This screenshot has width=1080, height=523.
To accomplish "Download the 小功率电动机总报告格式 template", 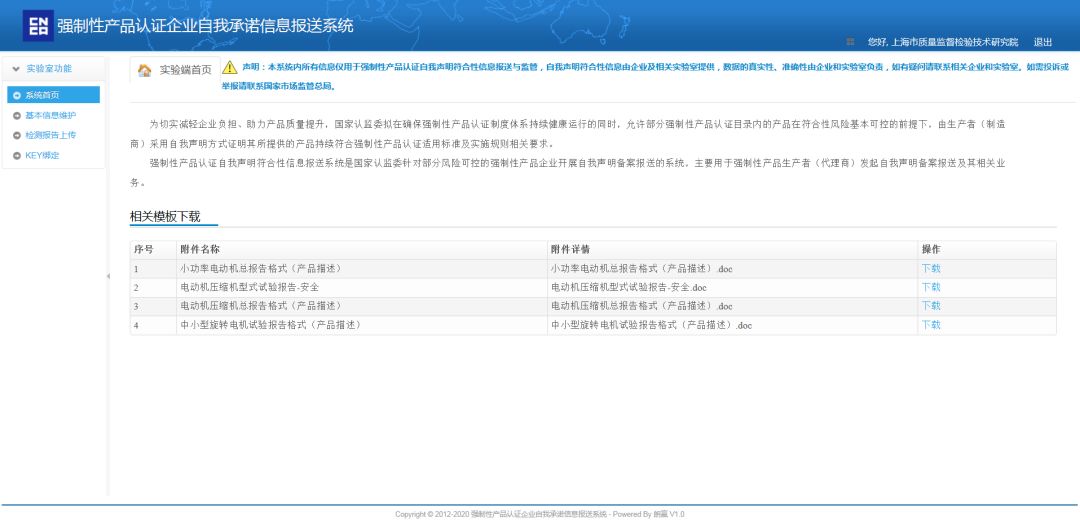I will tap(930, 268).
